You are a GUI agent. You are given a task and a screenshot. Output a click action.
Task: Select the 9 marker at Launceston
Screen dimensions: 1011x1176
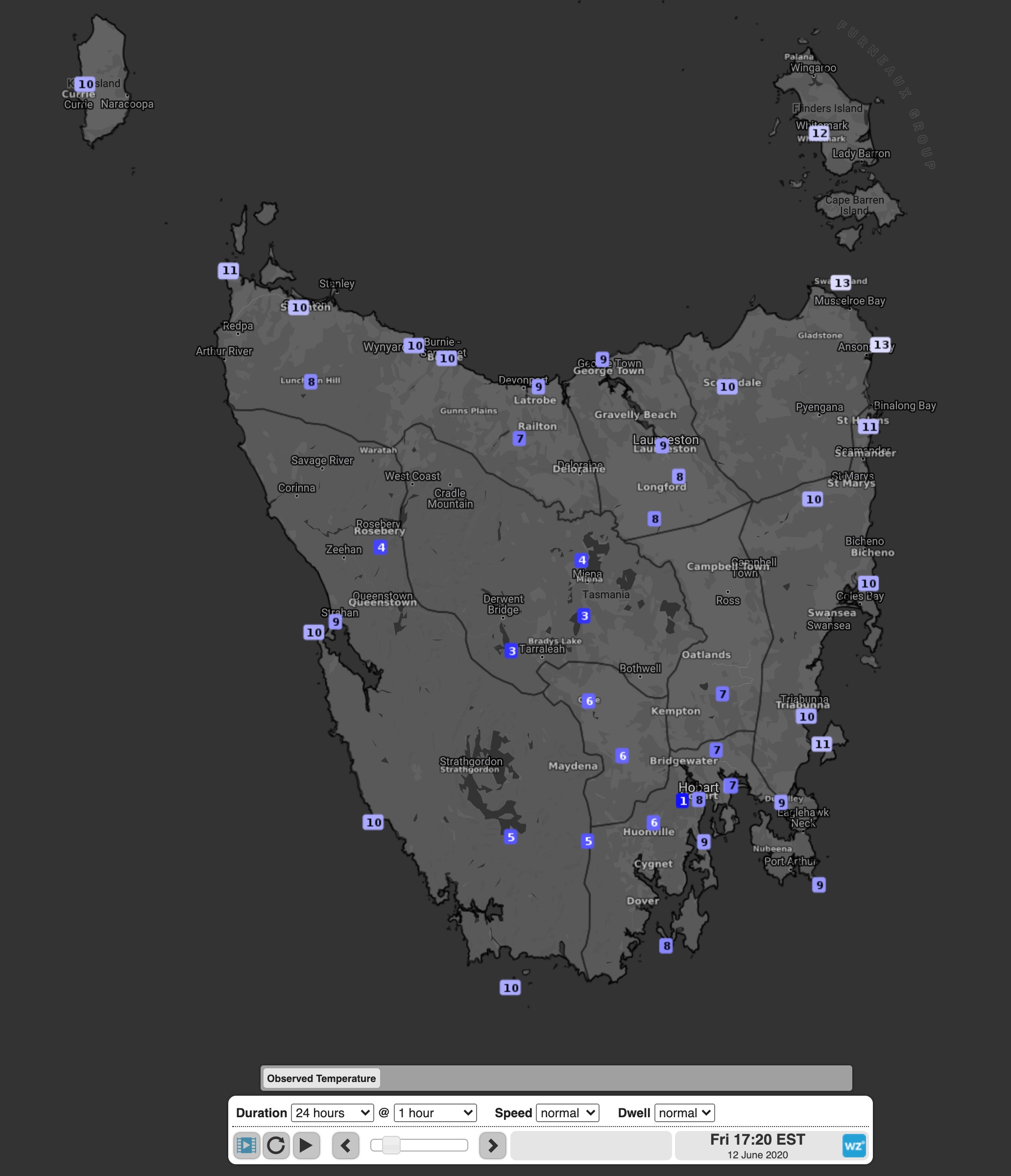pyautogui.click(x=662, y=446)
